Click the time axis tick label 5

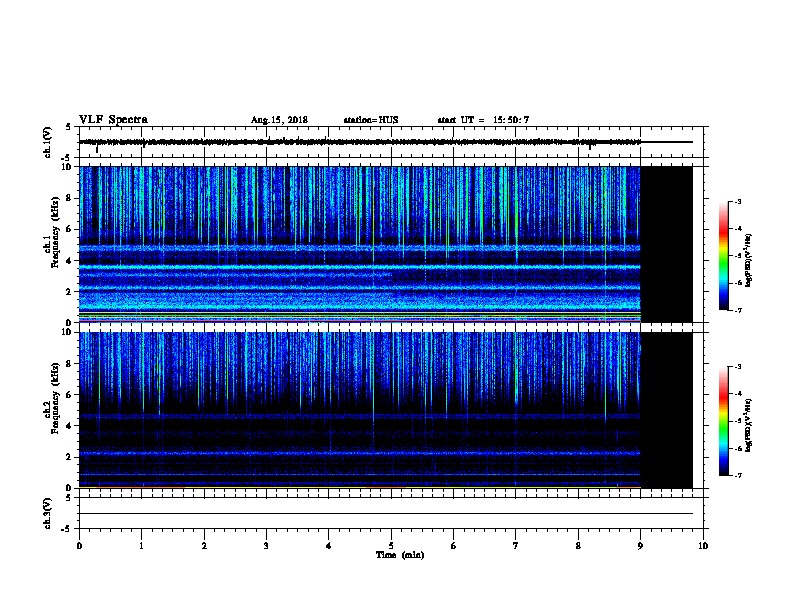(391, 546)
